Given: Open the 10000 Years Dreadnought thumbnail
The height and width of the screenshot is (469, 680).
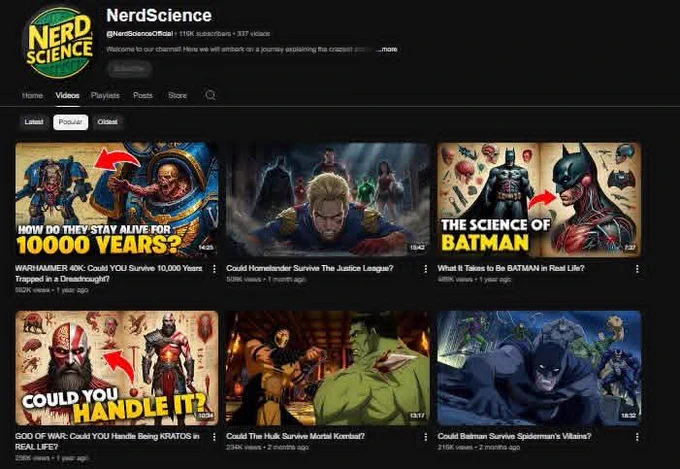Looking at the screenshot, I should pos(117,200).
